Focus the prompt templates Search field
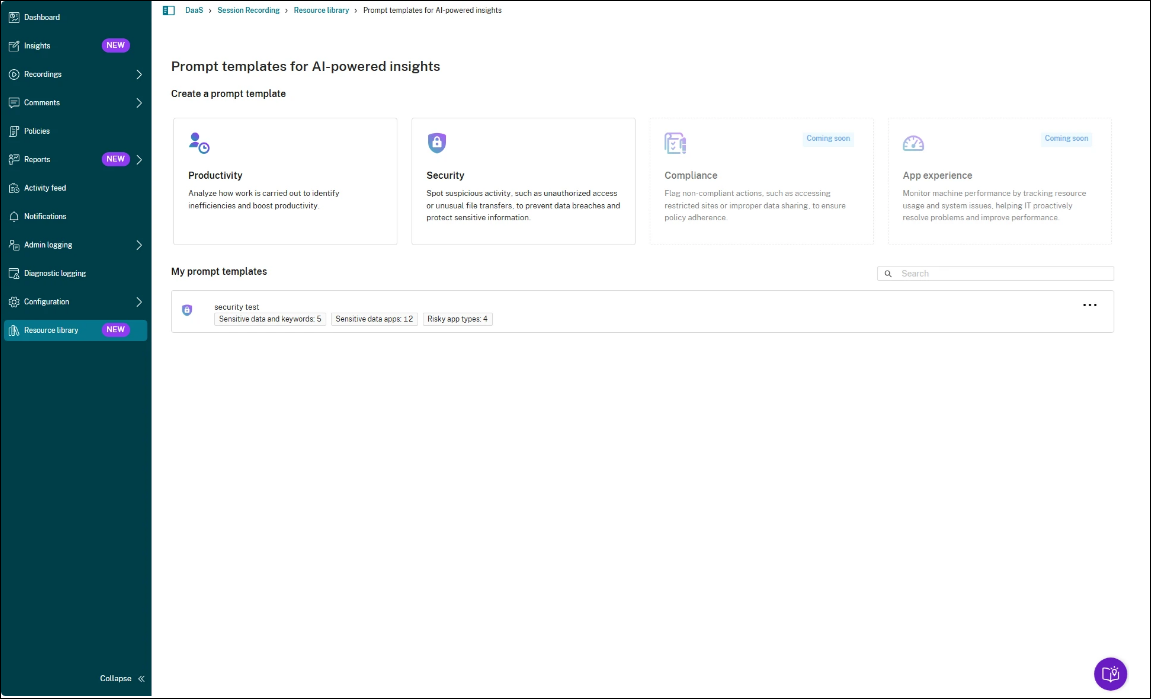The height and width of the screenshot is (699, 1151). click(x=995, y=274)
